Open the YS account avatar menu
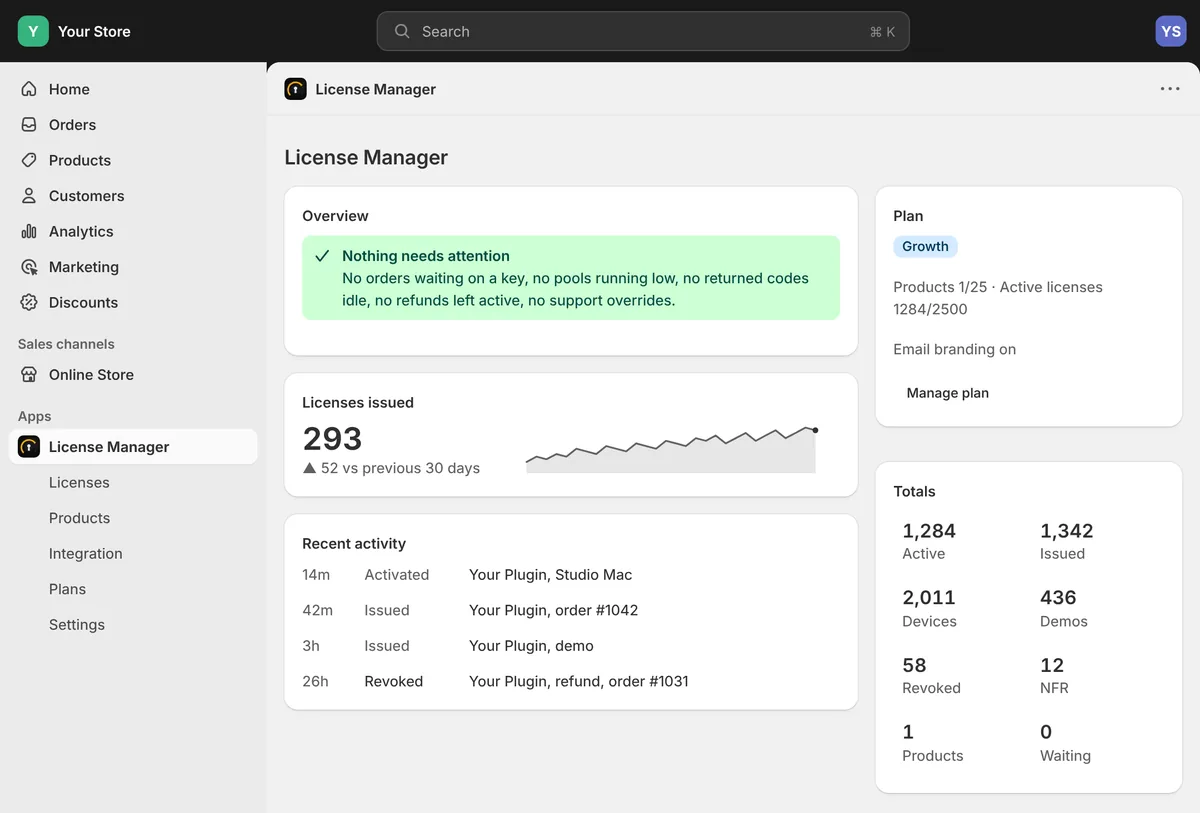The width and height of the screenshot is (1200, 813). (1171, 31)
